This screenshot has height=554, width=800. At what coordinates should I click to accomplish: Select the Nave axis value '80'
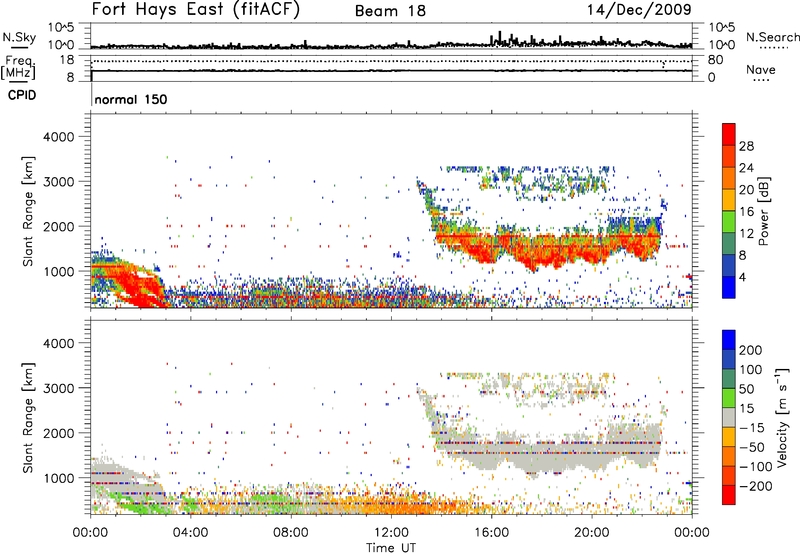[715, 60]
